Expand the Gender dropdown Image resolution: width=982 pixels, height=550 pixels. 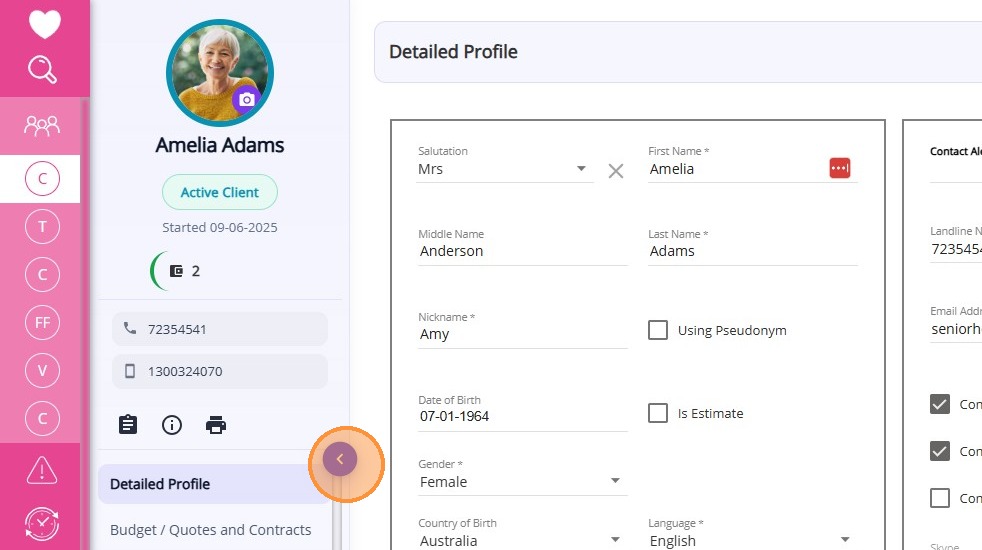(x=615, y=481)
